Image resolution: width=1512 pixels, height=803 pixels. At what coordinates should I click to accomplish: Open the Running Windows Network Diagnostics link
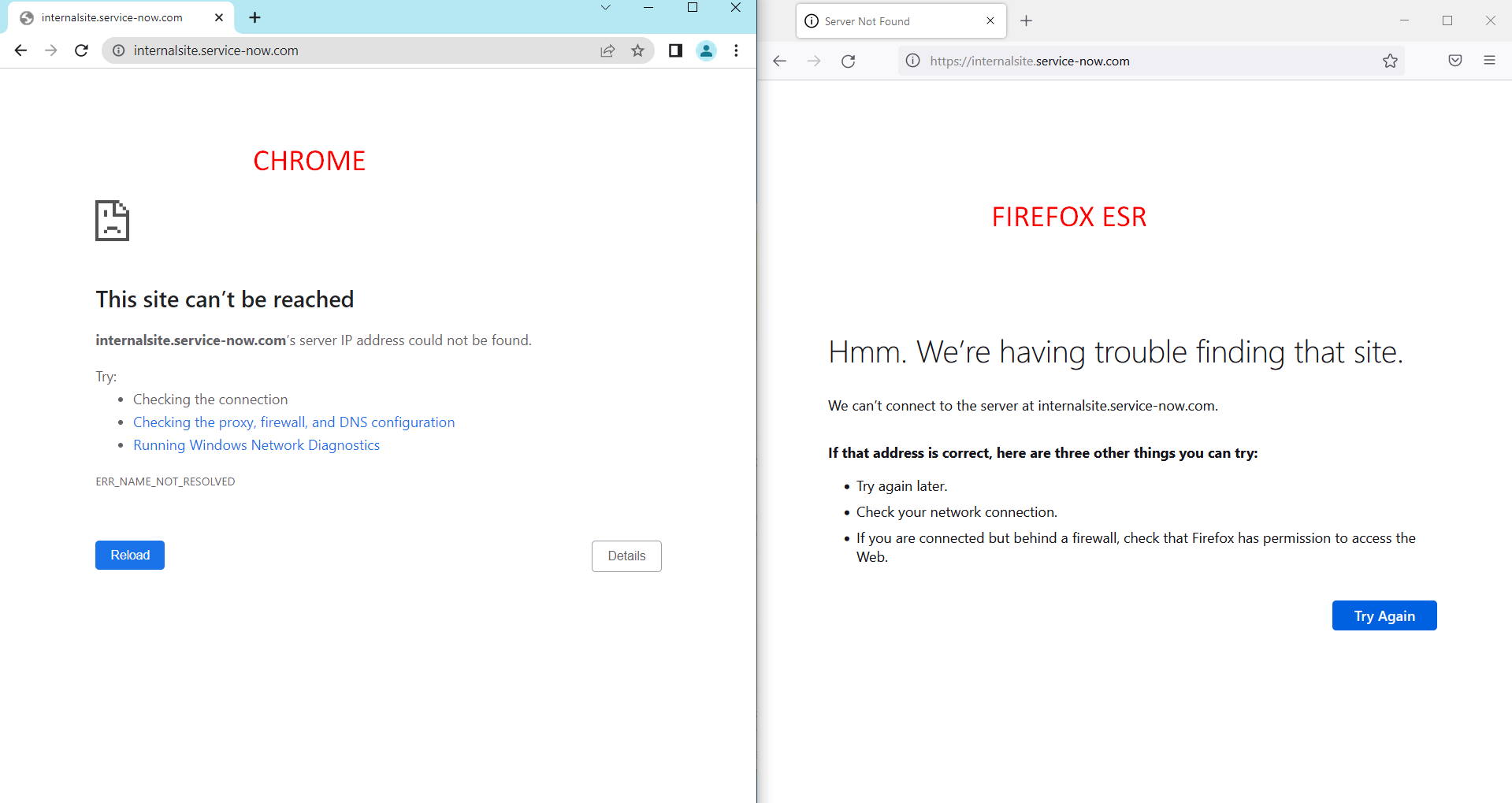tap(256, 444)
